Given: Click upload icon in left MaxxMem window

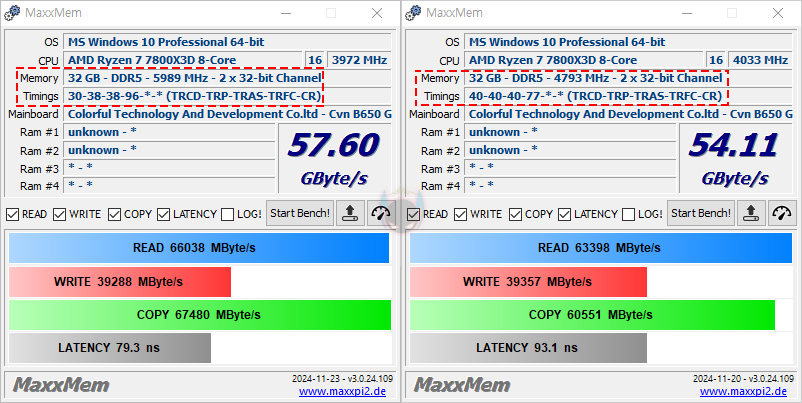Looking at the screenshot, I should [x=350, y=213].
